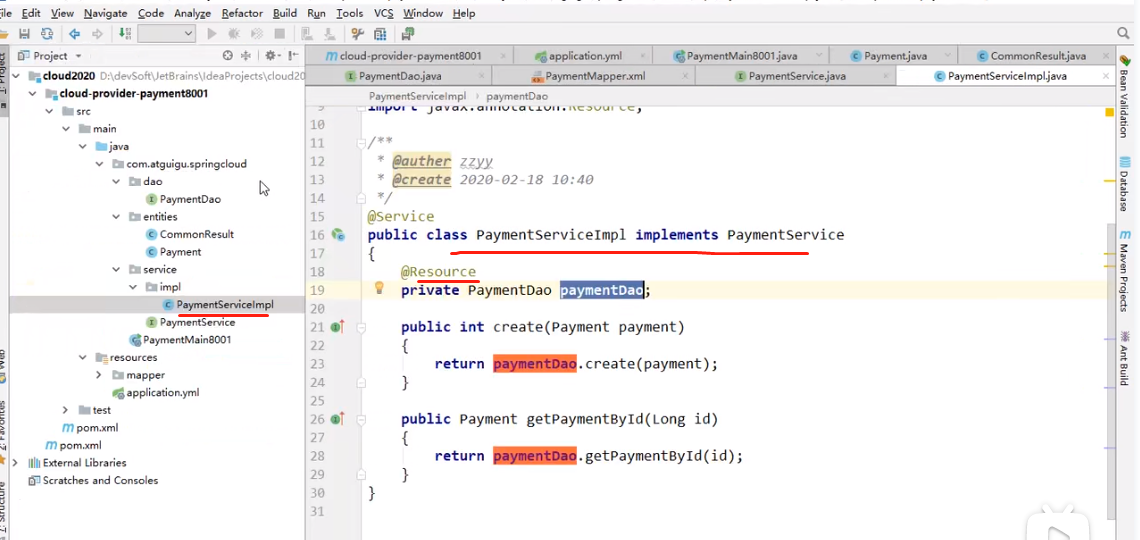Screen dimensions: 1140x540
Task: Click the yellow inspection indicator above scrollbar
Action: 1109,113
